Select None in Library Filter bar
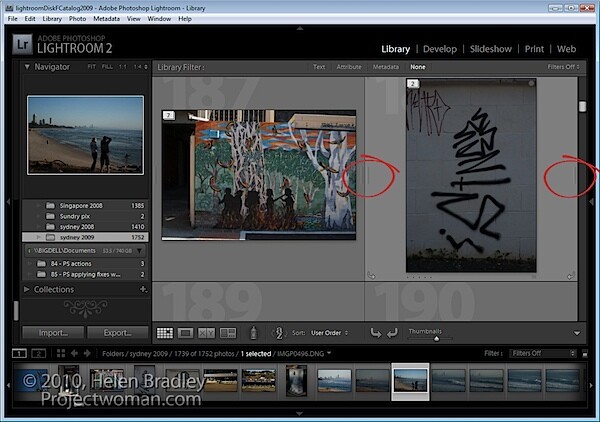 point(418,67)
